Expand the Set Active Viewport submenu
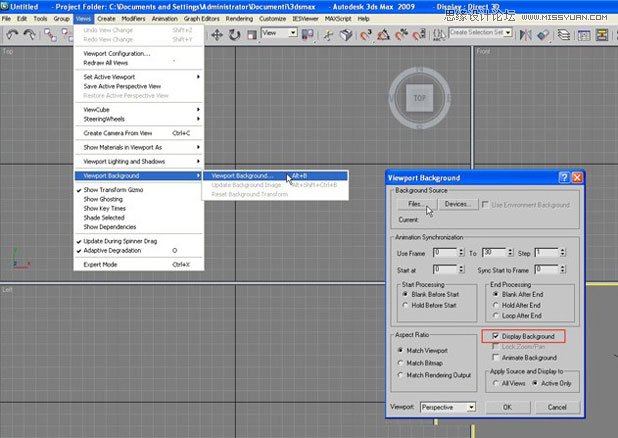 pyautogui.click(x=139, y=77)
